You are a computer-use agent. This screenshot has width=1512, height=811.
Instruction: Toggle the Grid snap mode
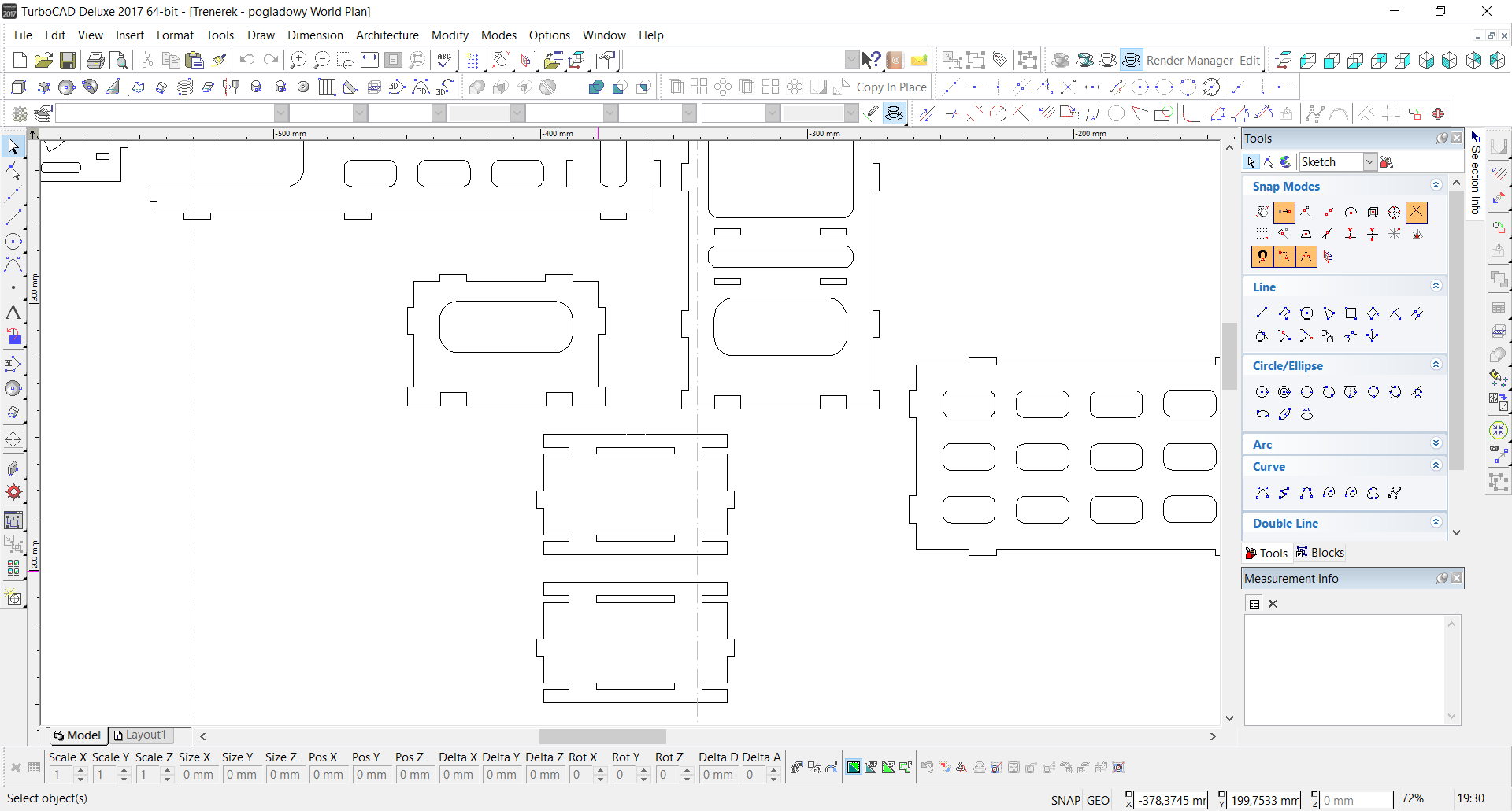coord(1262,234)
